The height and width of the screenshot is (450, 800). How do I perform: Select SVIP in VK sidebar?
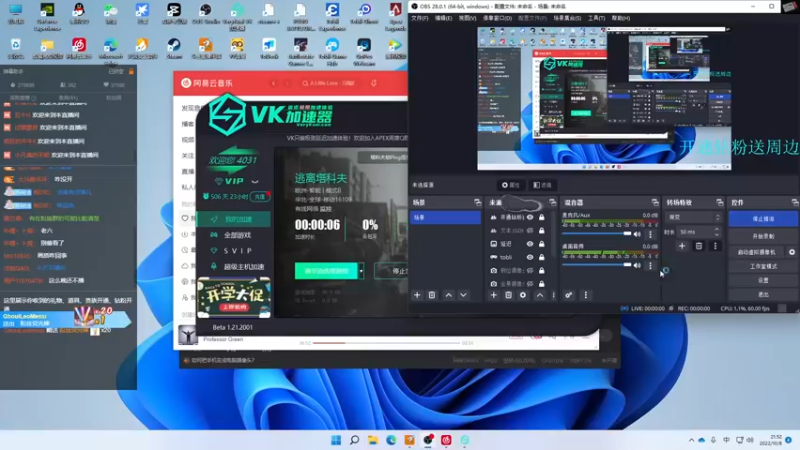[234, 251]
